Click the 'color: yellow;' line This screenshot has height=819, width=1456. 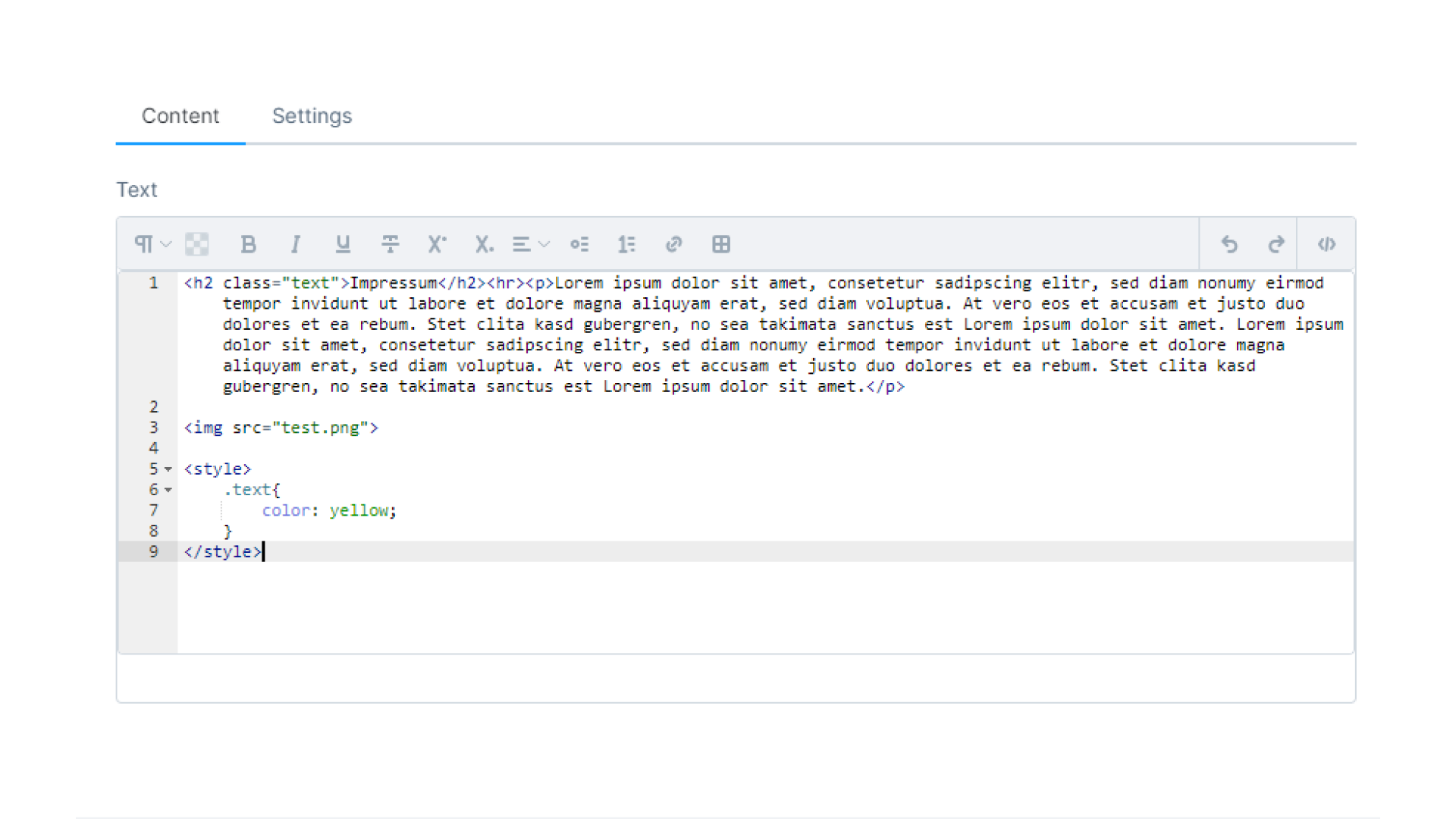coord(329,510)
